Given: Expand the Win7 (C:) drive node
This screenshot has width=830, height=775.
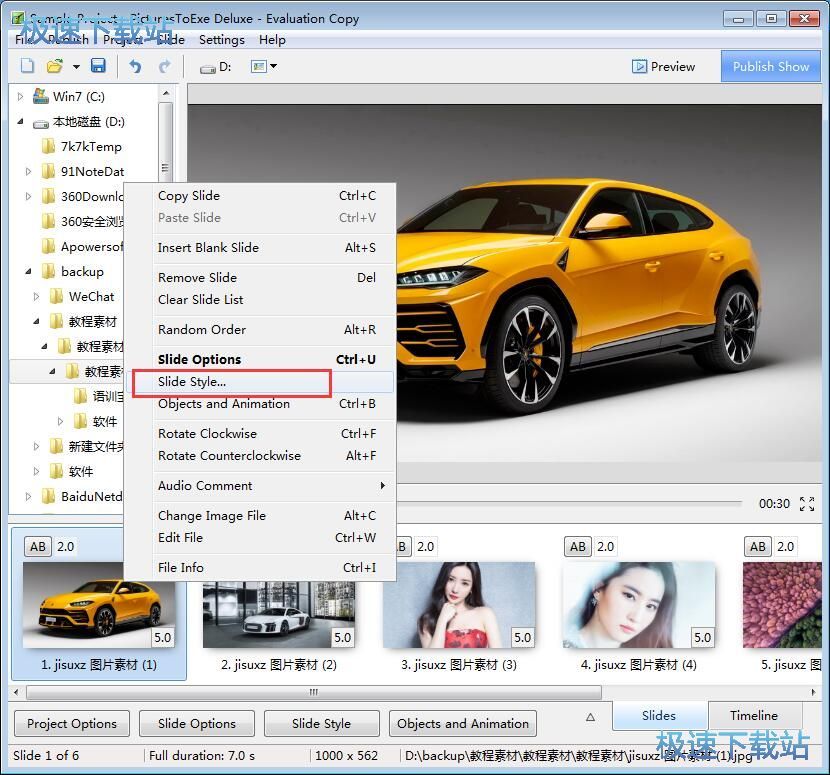Looking at the screenshot, I should [21, 97].
